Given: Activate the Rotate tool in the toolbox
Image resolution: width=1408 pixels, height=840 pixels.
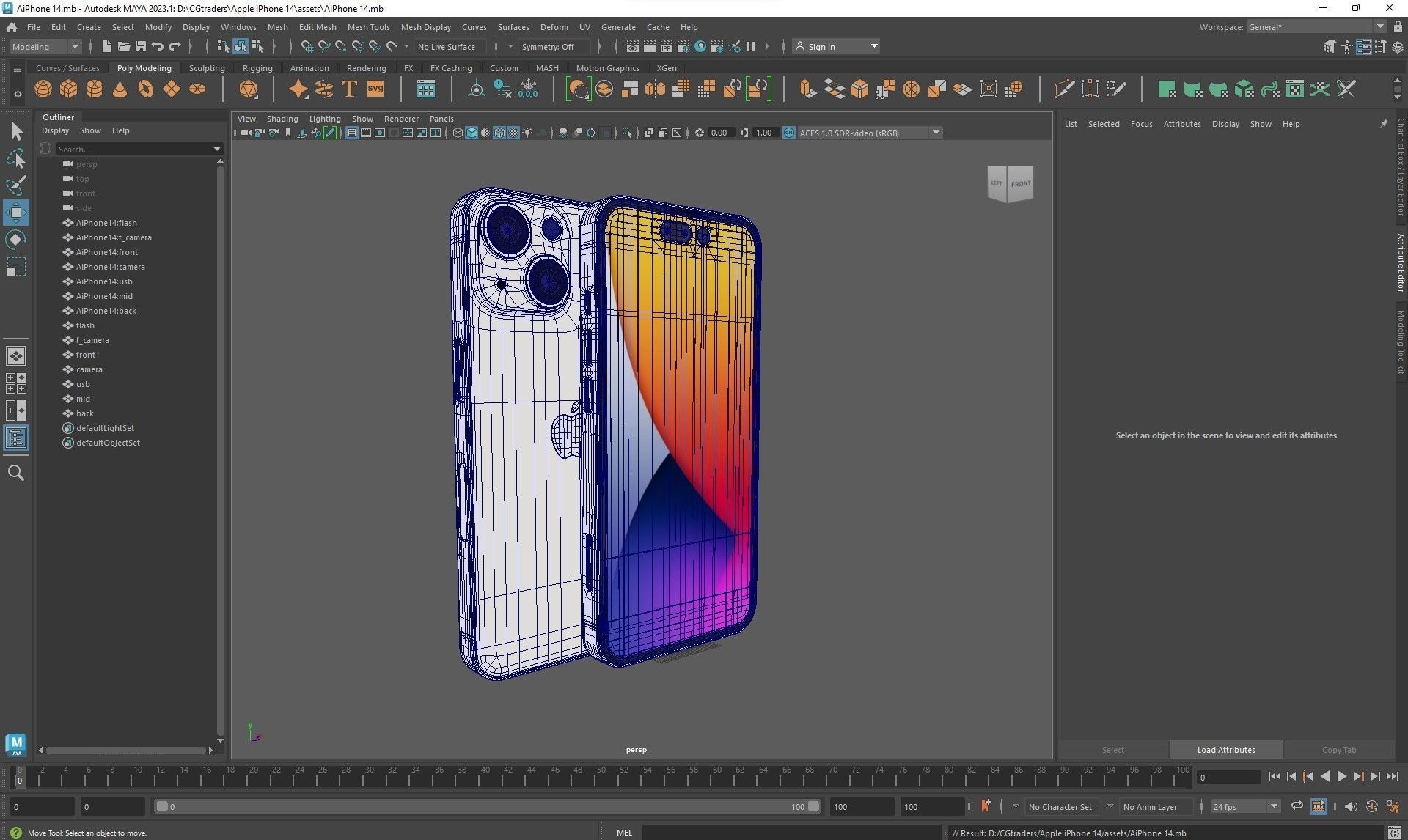Looking at the screenshot, I should pos(16,240).
